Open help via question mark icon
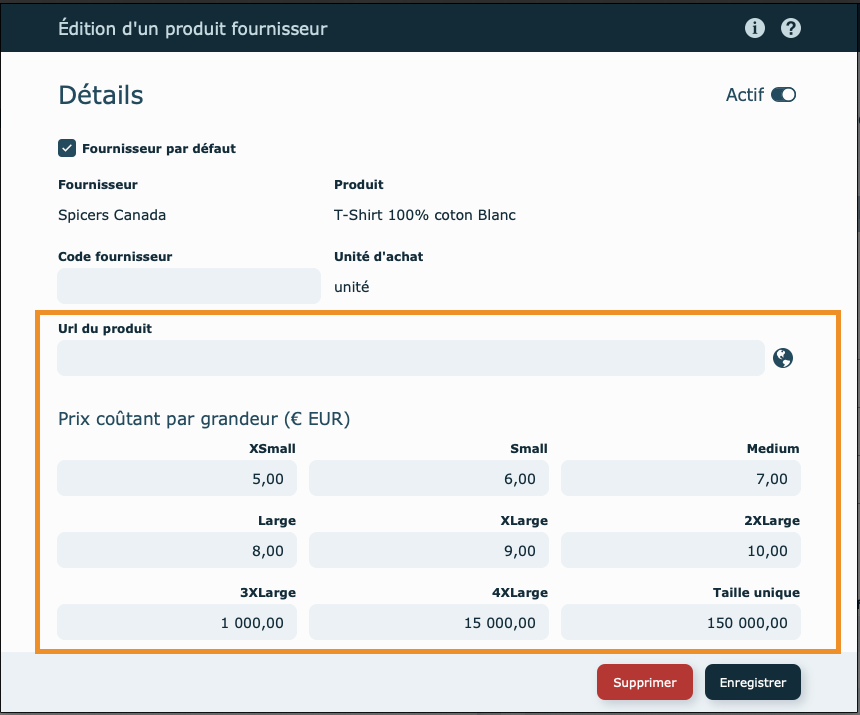Screen dimensions: 860x715 click(791, 28)
